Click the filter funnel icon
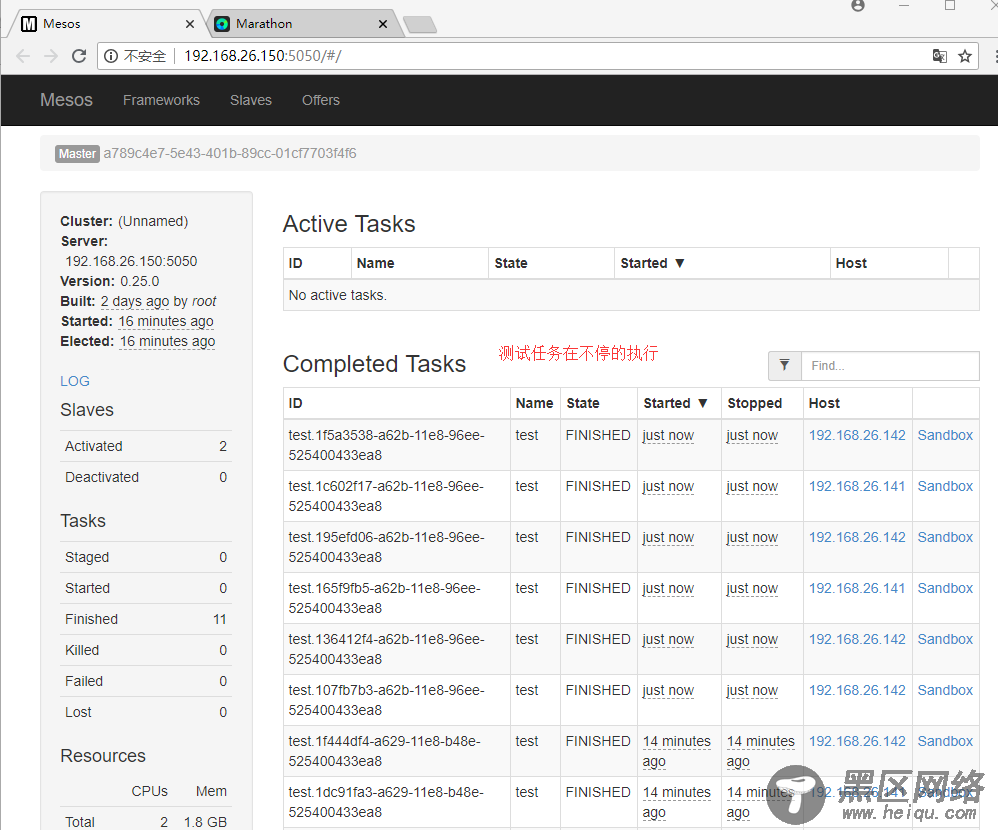 pos(785,365)
